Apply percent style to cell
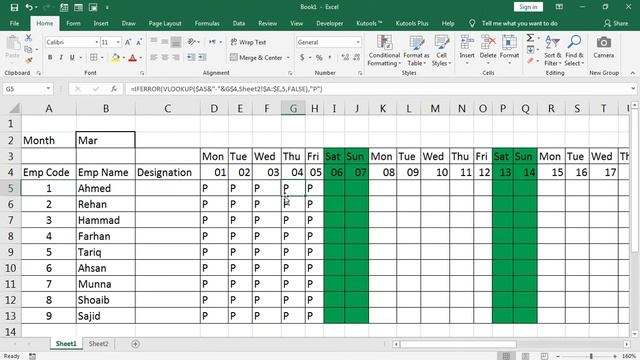 coord(319,58)
